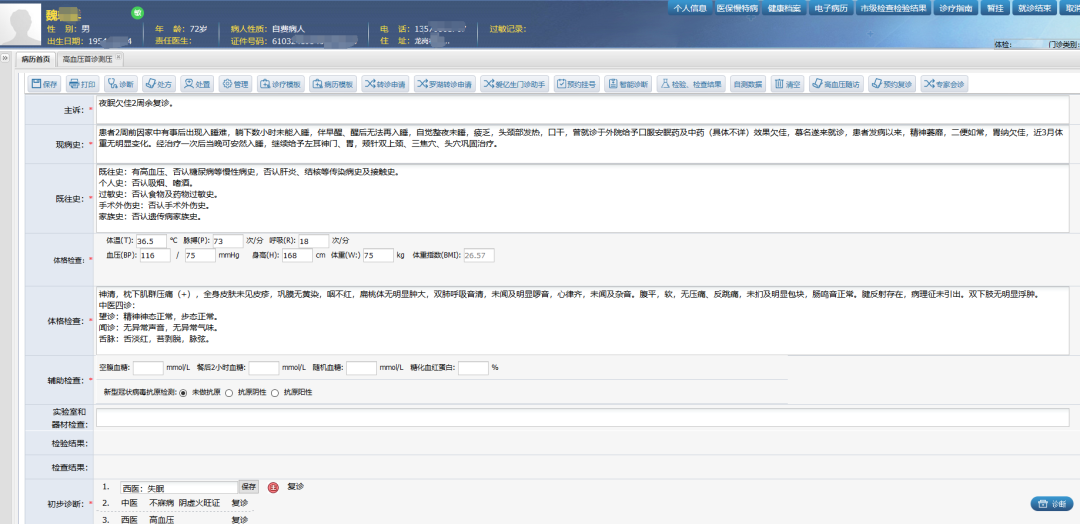
Task: Open the 专家会诊 expert consultation tool
Action: 944,84
